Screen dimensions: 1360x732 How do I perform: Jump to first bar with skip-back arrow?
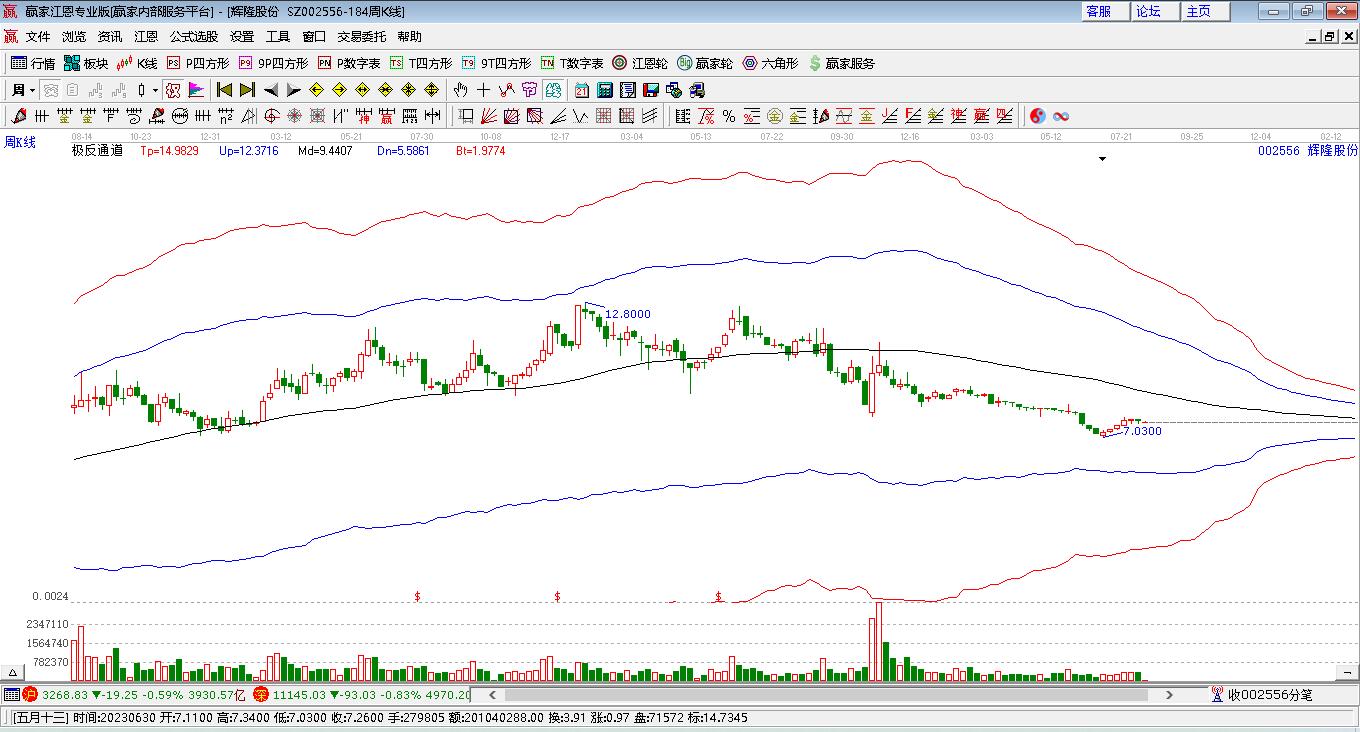pyautogui.click(x=225, y=90)
